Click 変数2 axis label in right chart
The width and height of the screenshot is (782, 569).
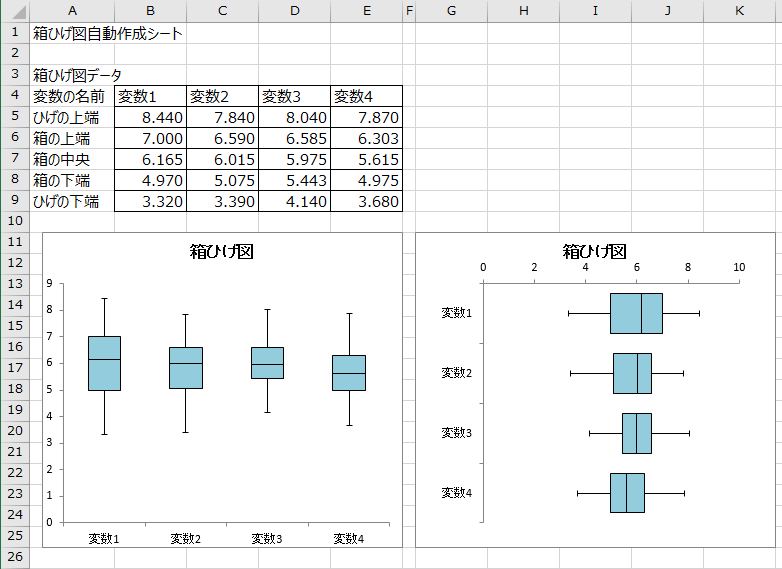tap(456, 373)
